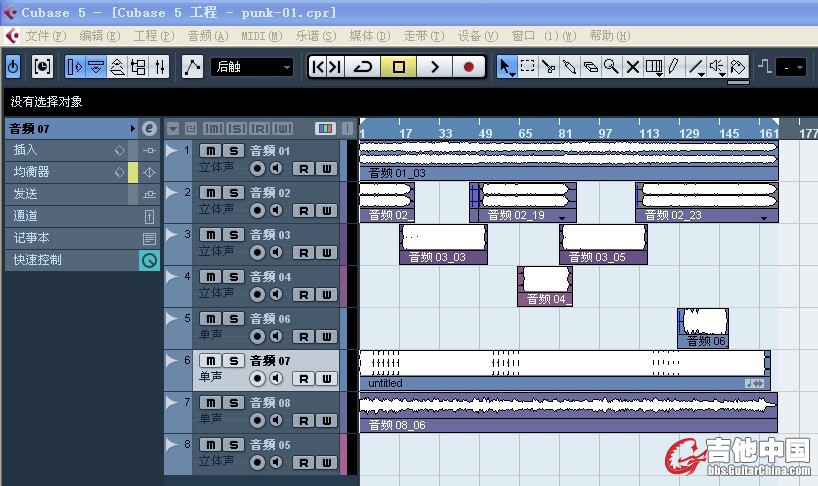Viewport: 818px width, 486px height.
Task: Toggle global Solo [S] in track list header
Action: click(x=236, y=128)
